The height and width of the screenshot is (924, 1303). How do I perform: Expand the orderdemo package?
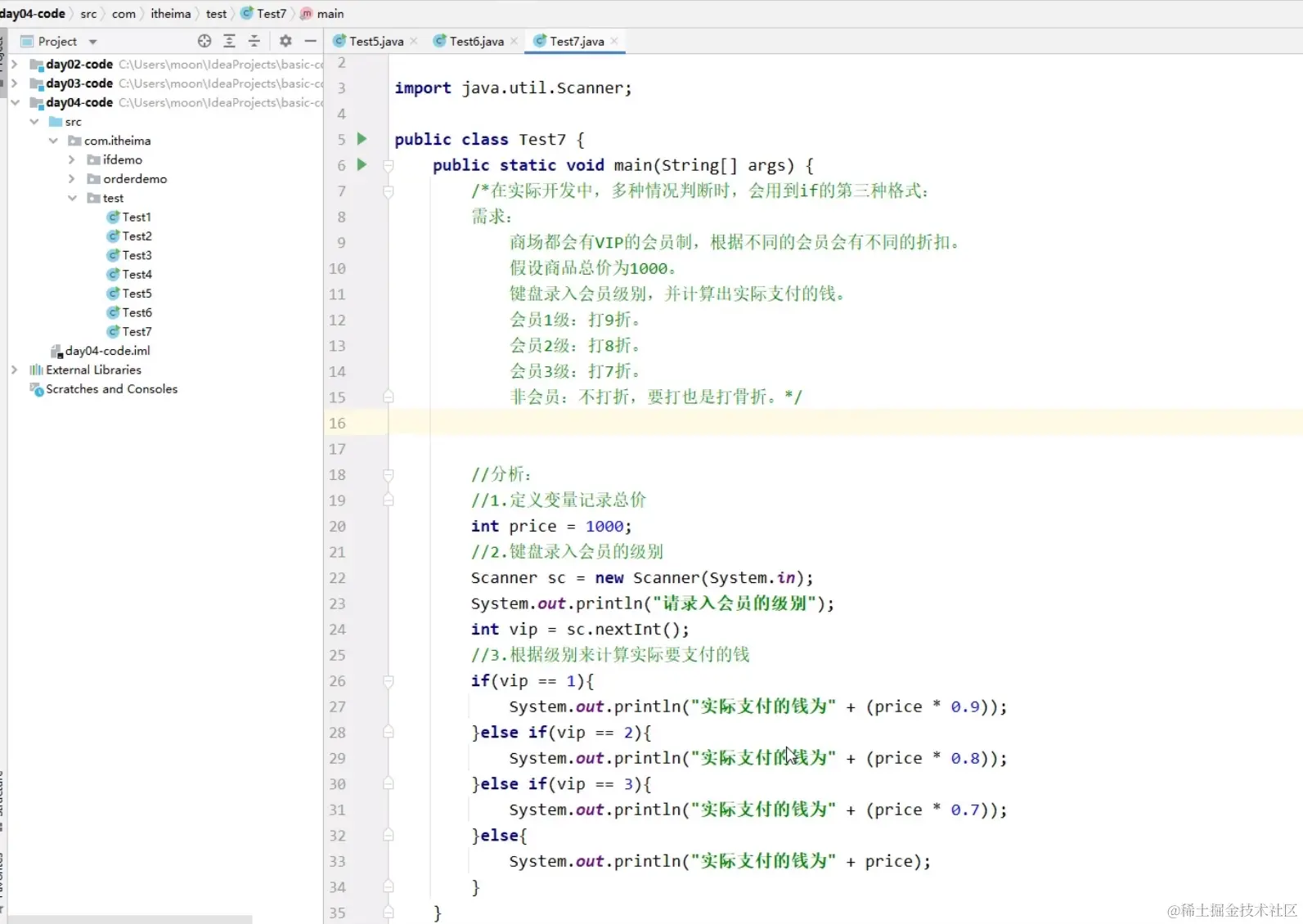(72, 178)
